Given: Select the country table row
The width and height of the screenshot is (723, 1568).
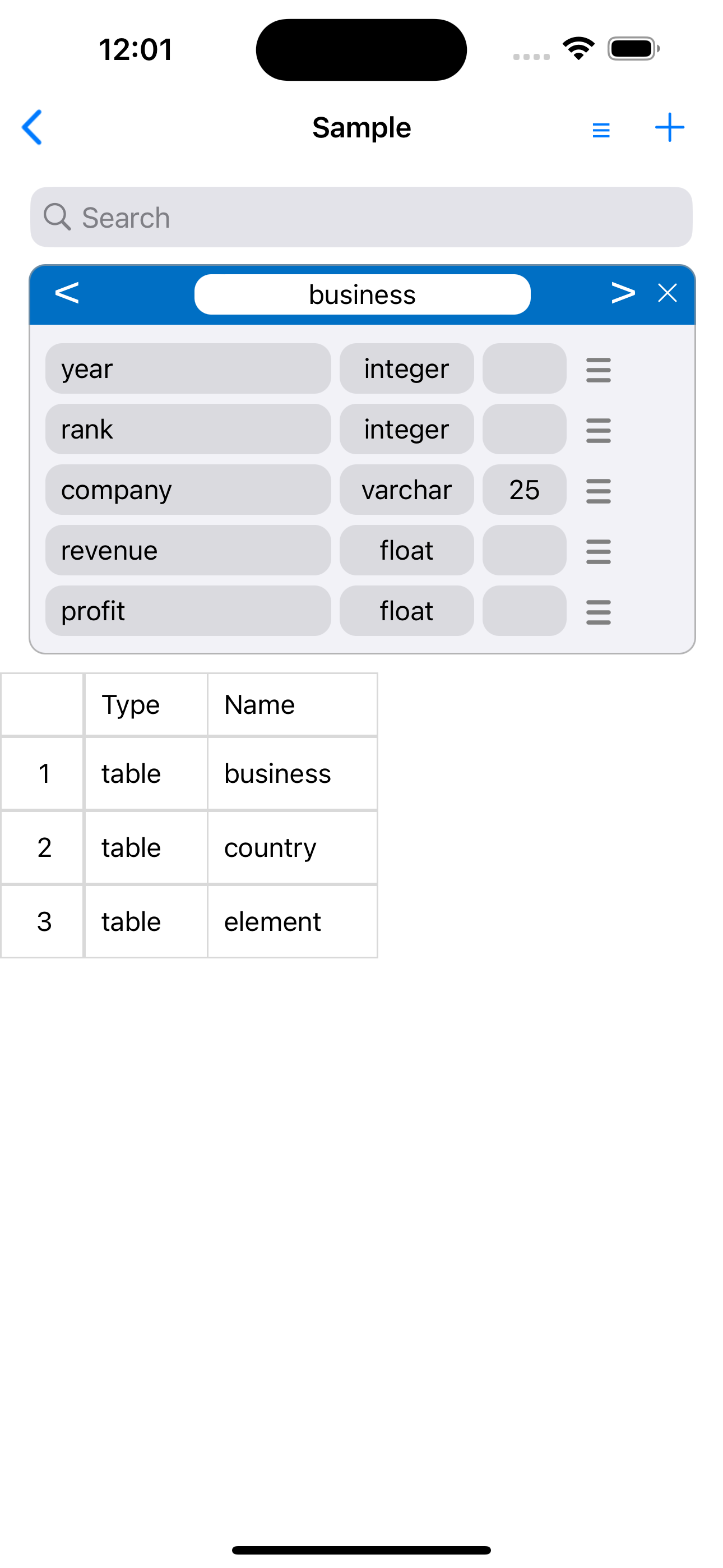Looking at the screenshot, I should (270, 847).
